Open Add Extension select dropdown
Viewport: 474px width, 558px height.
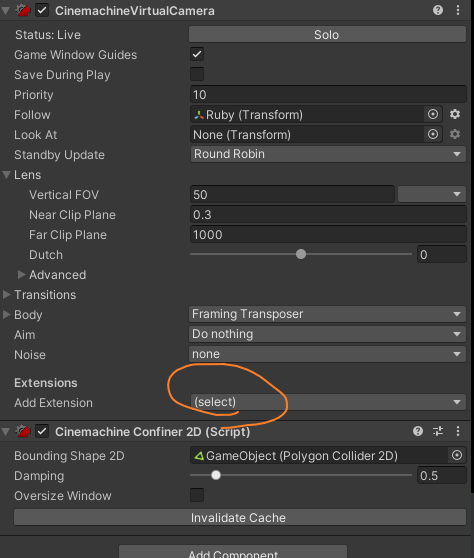click(x=328, y=402)
